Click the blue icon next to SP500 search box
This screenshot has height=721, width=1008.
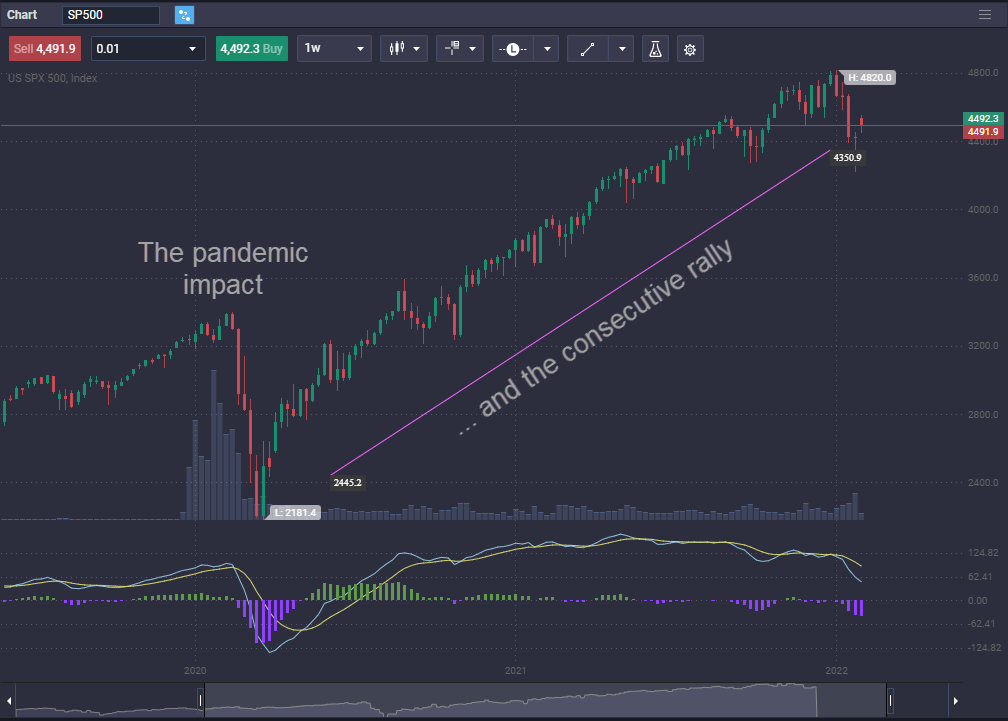(x=182, y=15)
